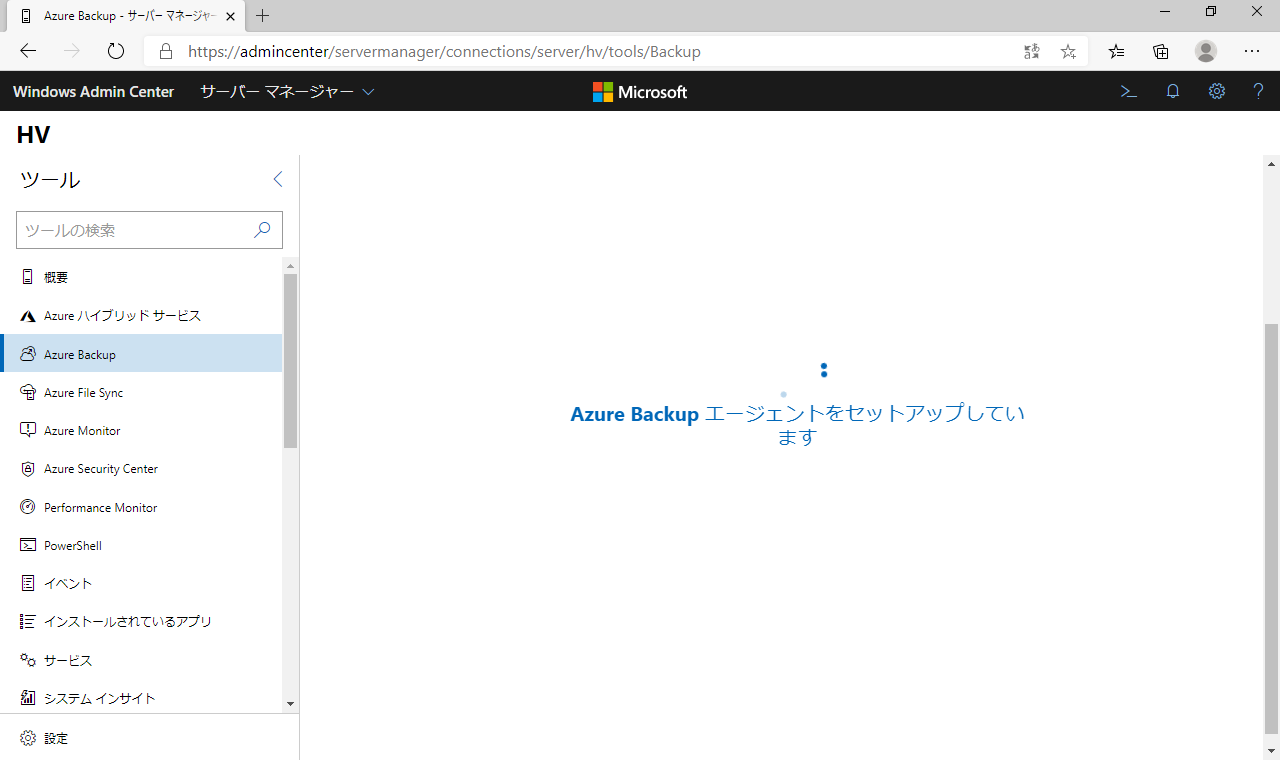The image size is (1280, 760).
Task: Click the browser address bar URL
Action: 444,51
